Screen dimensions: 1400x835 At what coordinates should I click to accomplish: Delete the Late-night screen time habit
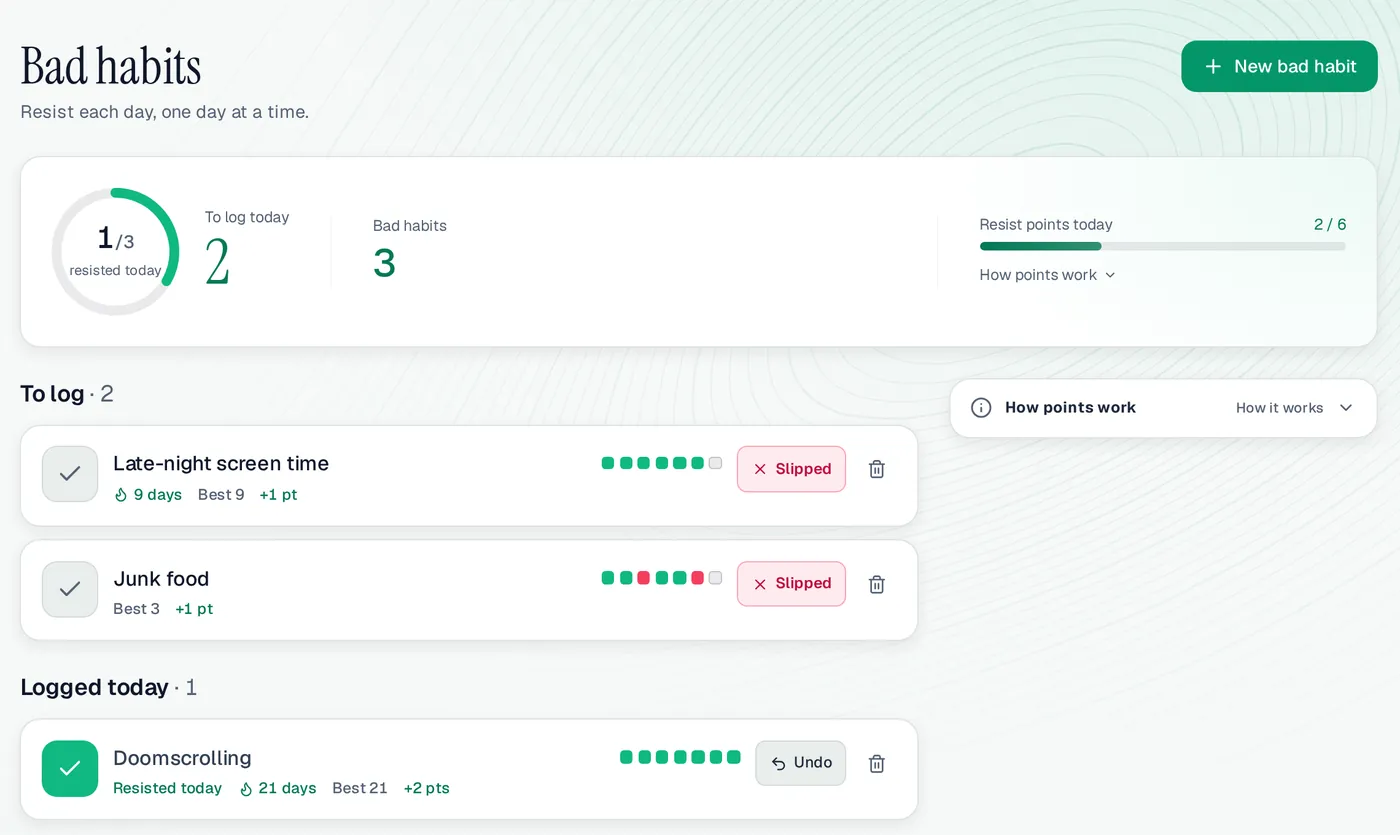pyautogui.click(x=877, y=469)
